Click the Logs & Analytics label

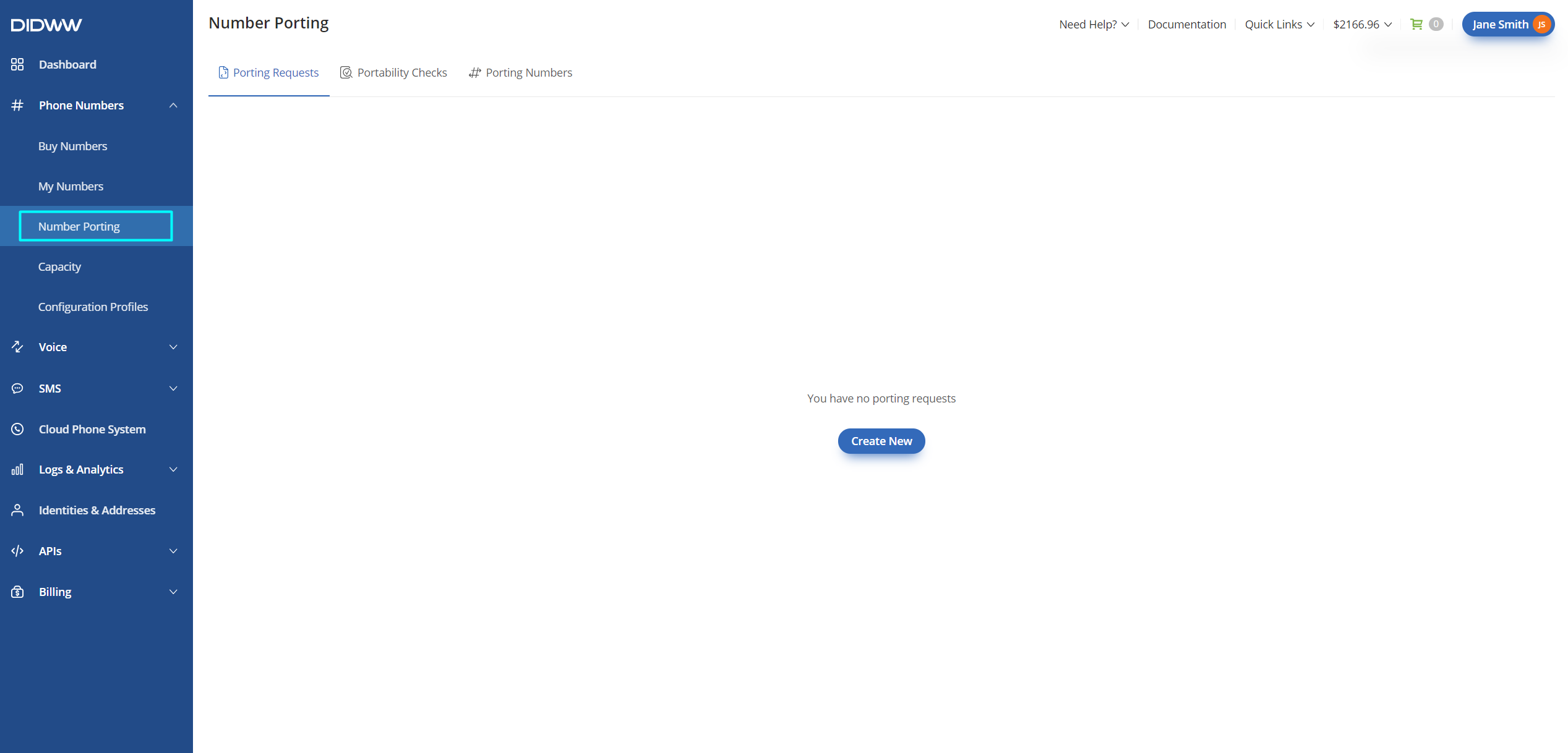pos(81,469)
